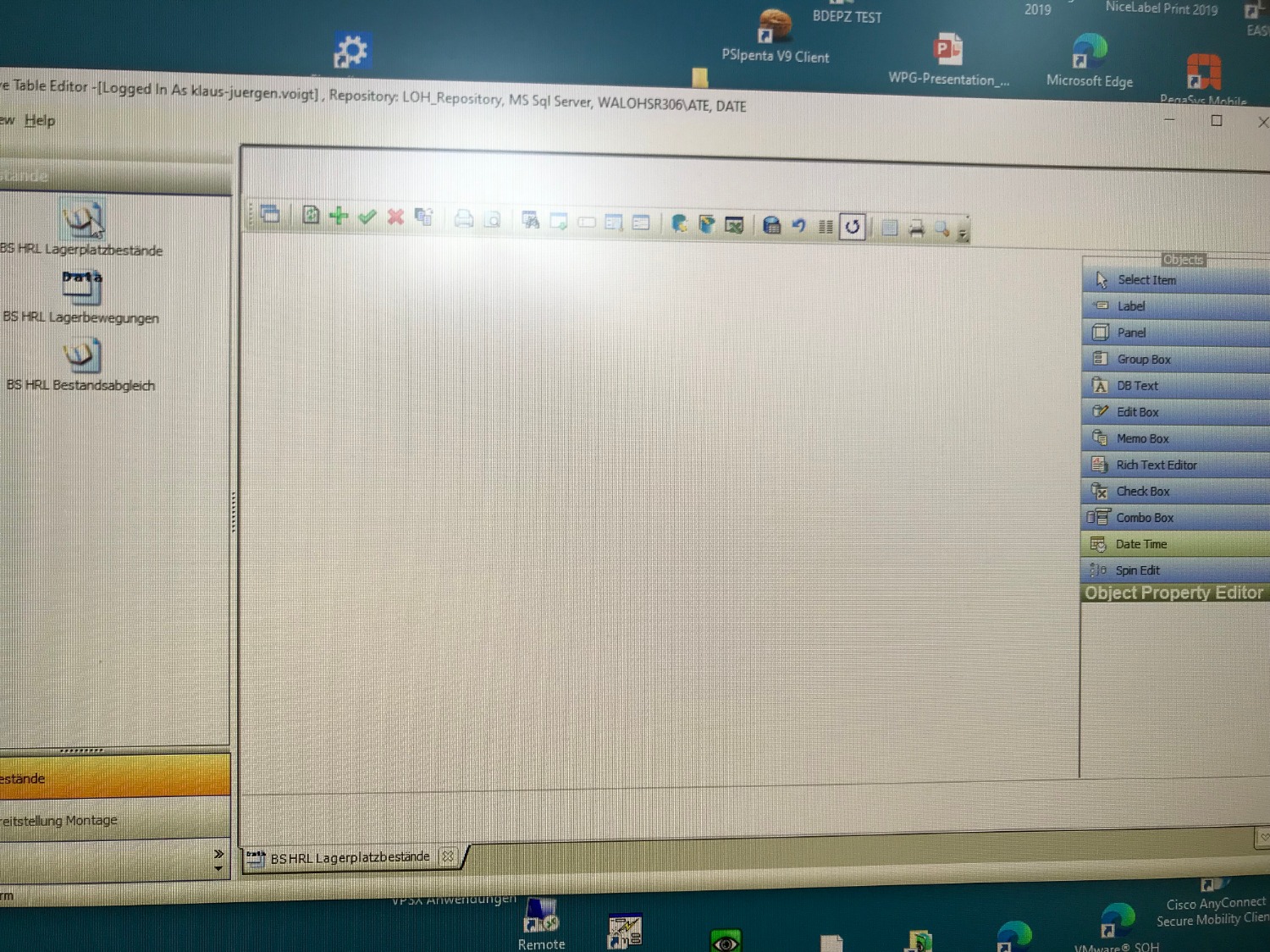Click the blue and yellow filter funnel icon

point(707,224)
